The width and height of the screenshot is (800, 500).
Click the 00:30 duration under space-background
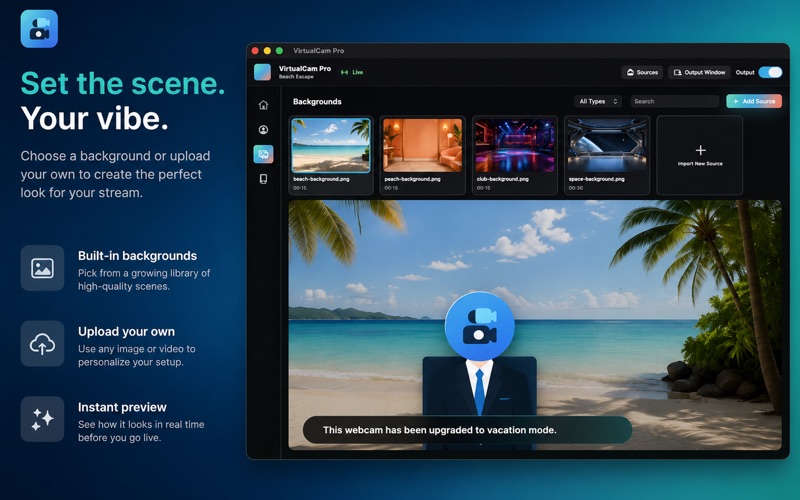pos(576,188)
